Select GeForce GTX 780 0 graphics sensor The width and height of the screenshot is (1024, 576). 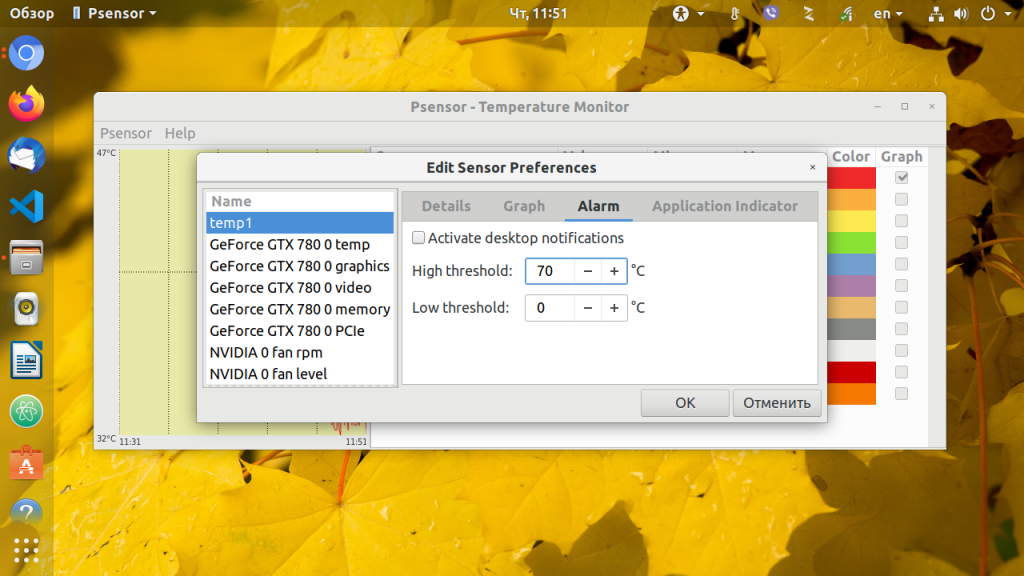(x=300, y=266)
